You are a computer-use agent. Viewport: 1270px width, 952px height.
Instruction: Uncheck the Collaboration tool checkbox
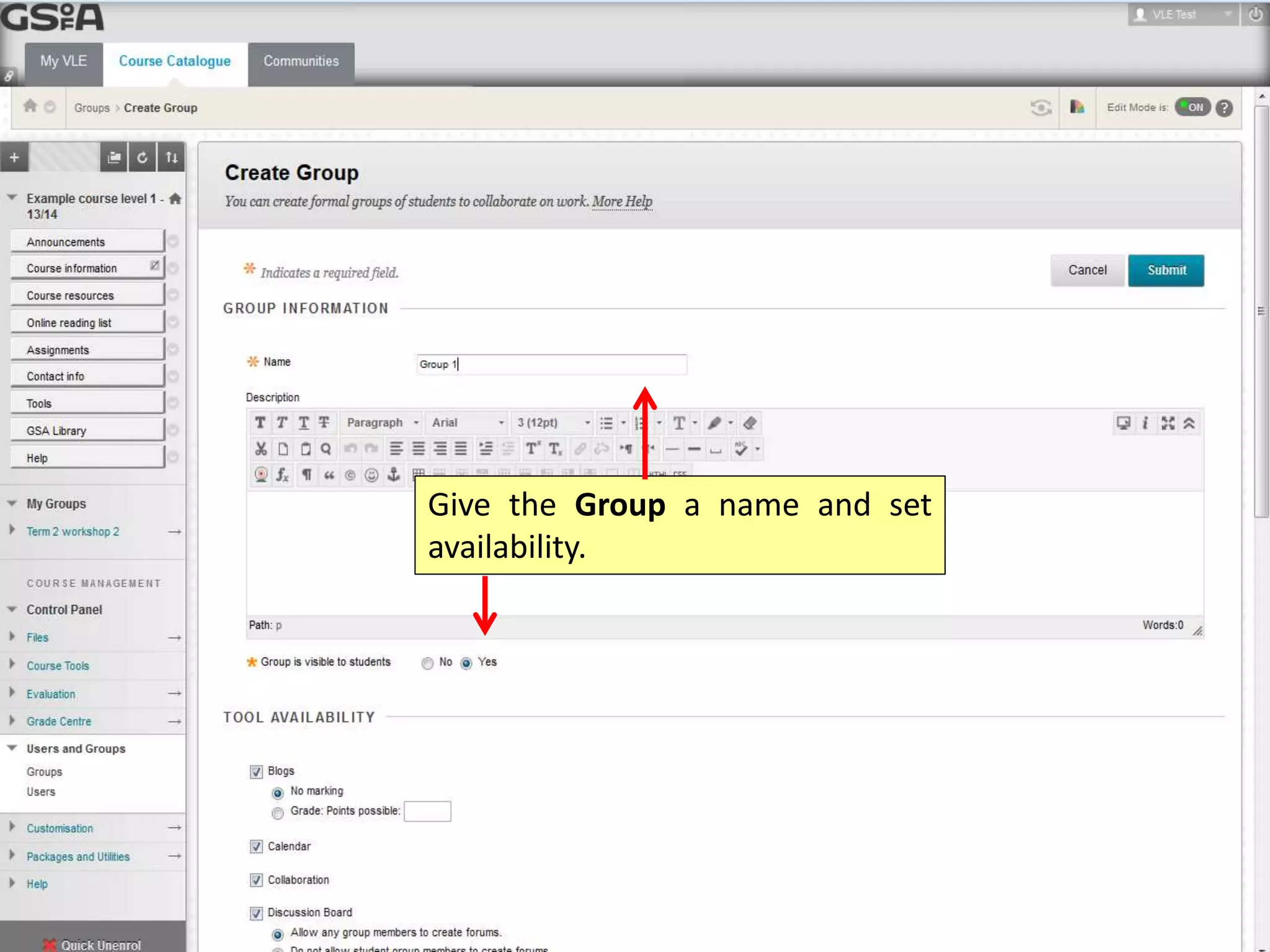pos(256,880)
